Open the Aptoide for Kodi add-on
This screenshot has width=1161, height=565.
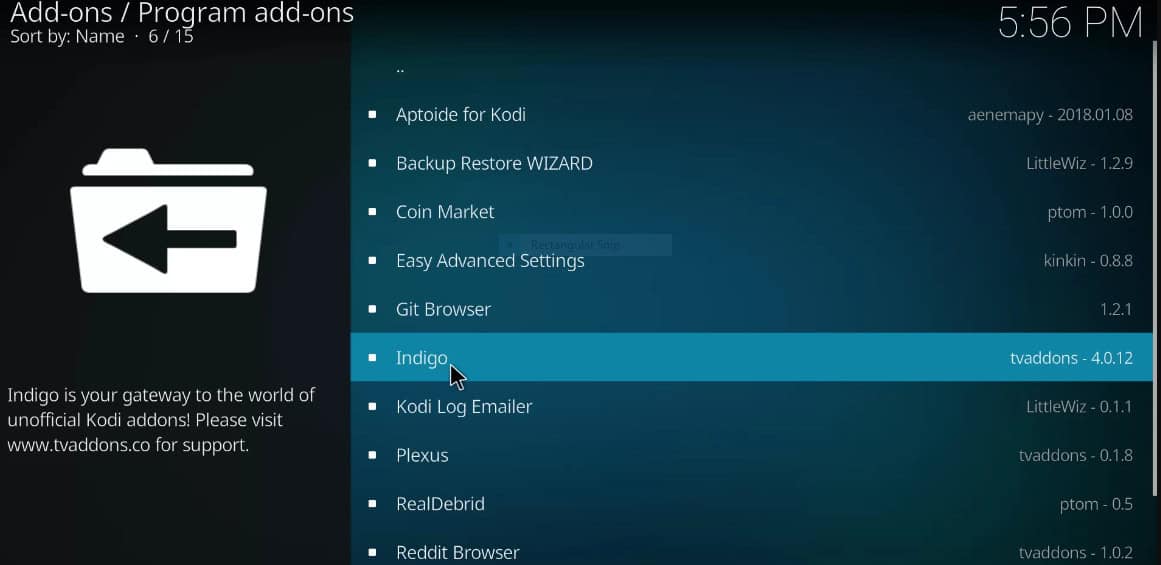pyautogui.click(x=752, y=115)
